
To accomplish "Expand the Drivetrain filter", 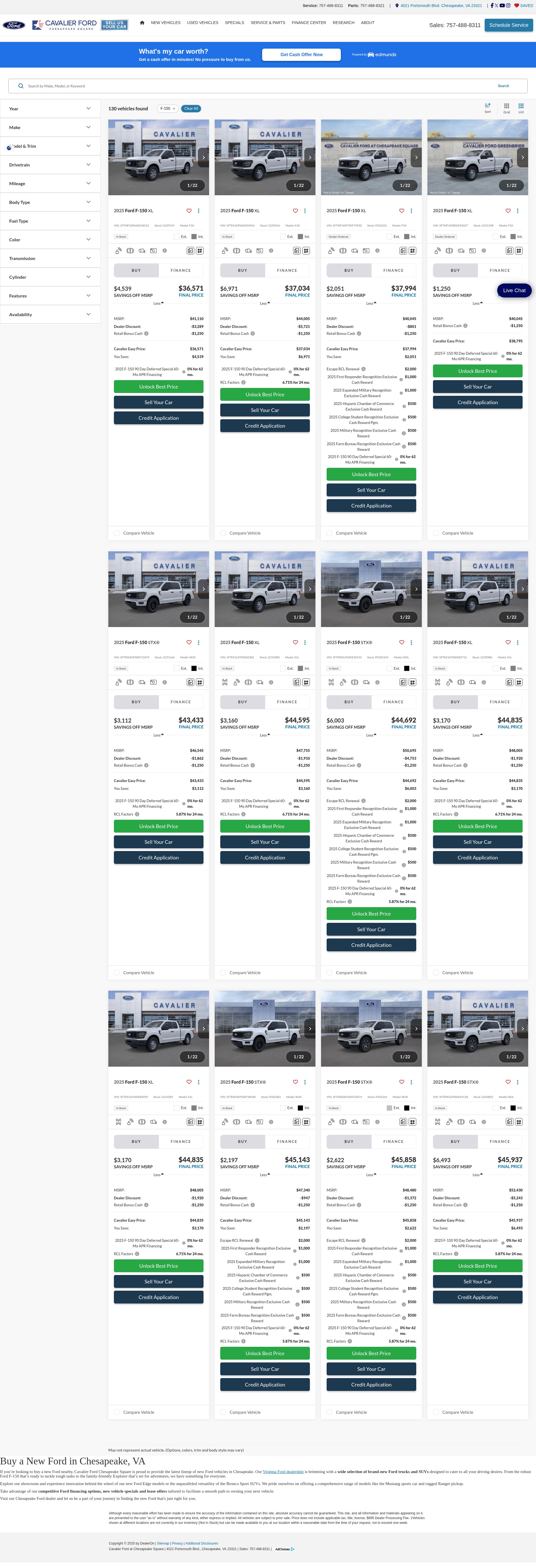I will (x=50, y=165).
